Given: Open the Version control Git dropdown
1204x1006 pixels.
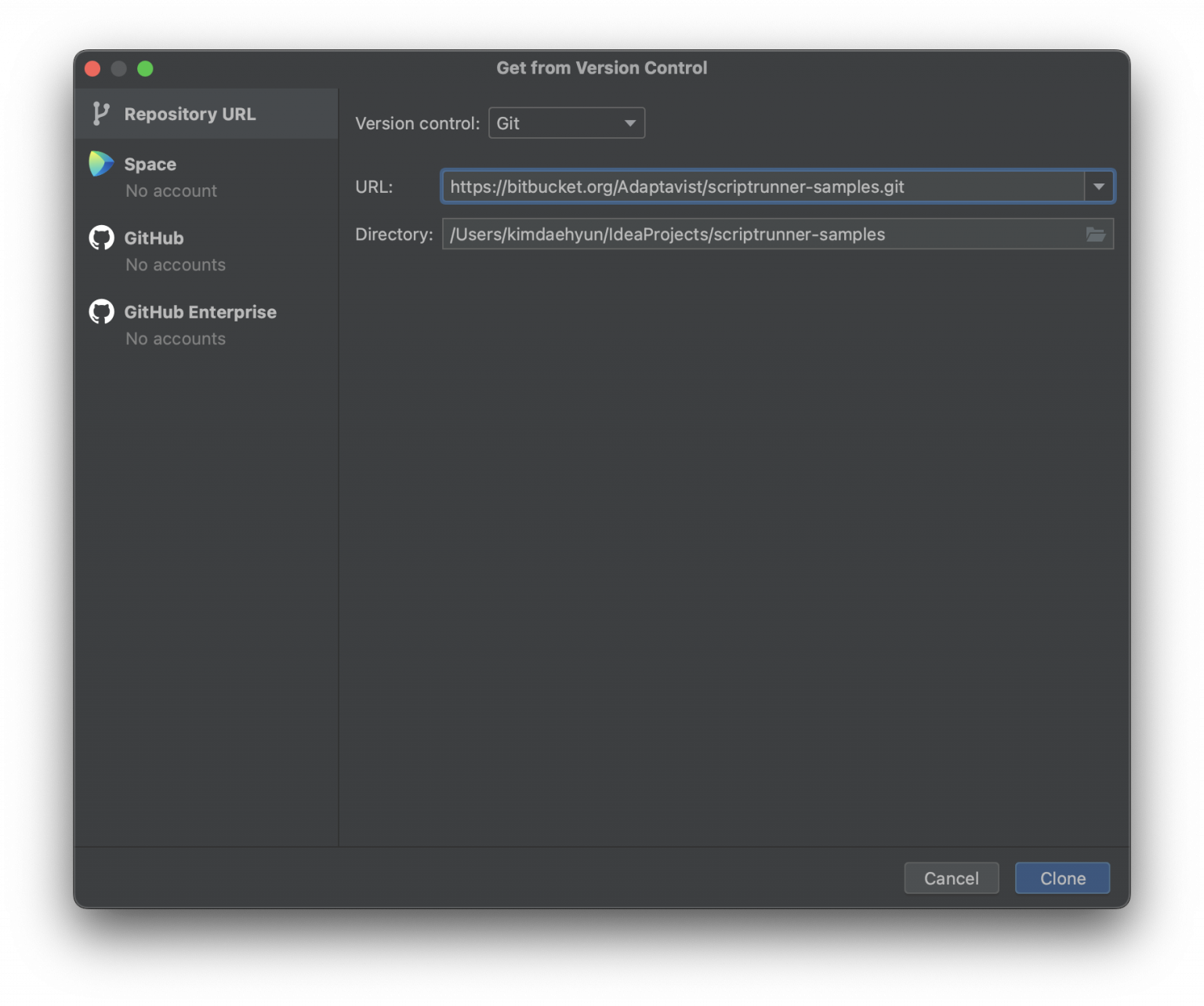Looking at the screenshot, I should tap(566, 123).
